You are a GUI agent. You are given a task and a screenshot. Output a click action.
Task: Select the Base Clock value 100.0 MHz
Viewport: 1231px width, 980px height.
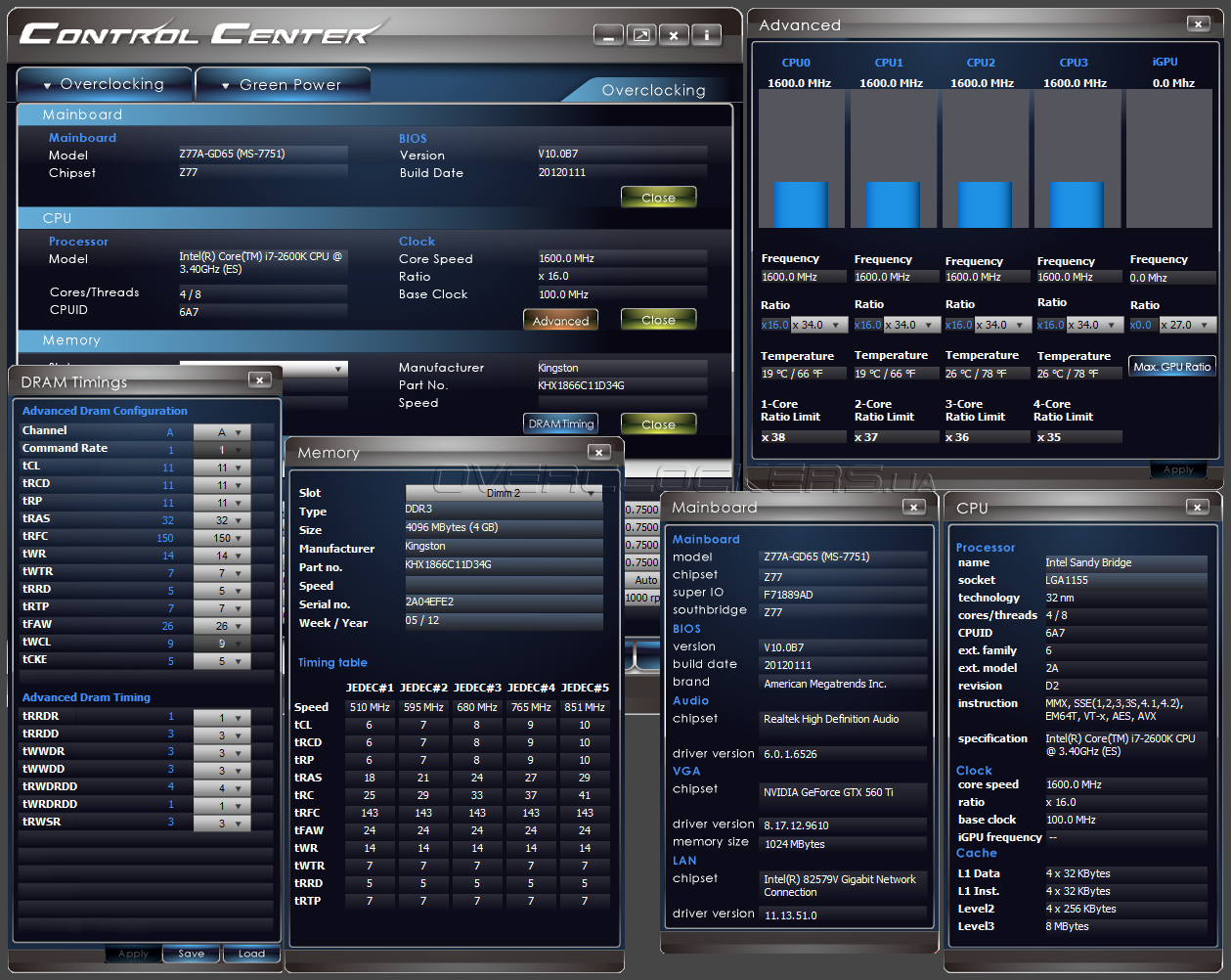pyautogui.click(x=622, y=295)
